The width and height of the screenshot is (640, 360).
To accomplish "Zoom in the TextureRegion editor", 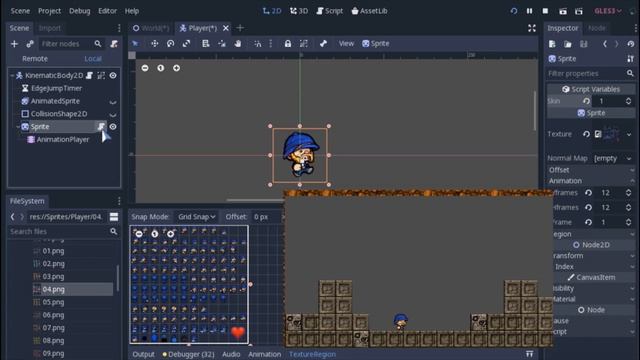I will click(171, 234).
